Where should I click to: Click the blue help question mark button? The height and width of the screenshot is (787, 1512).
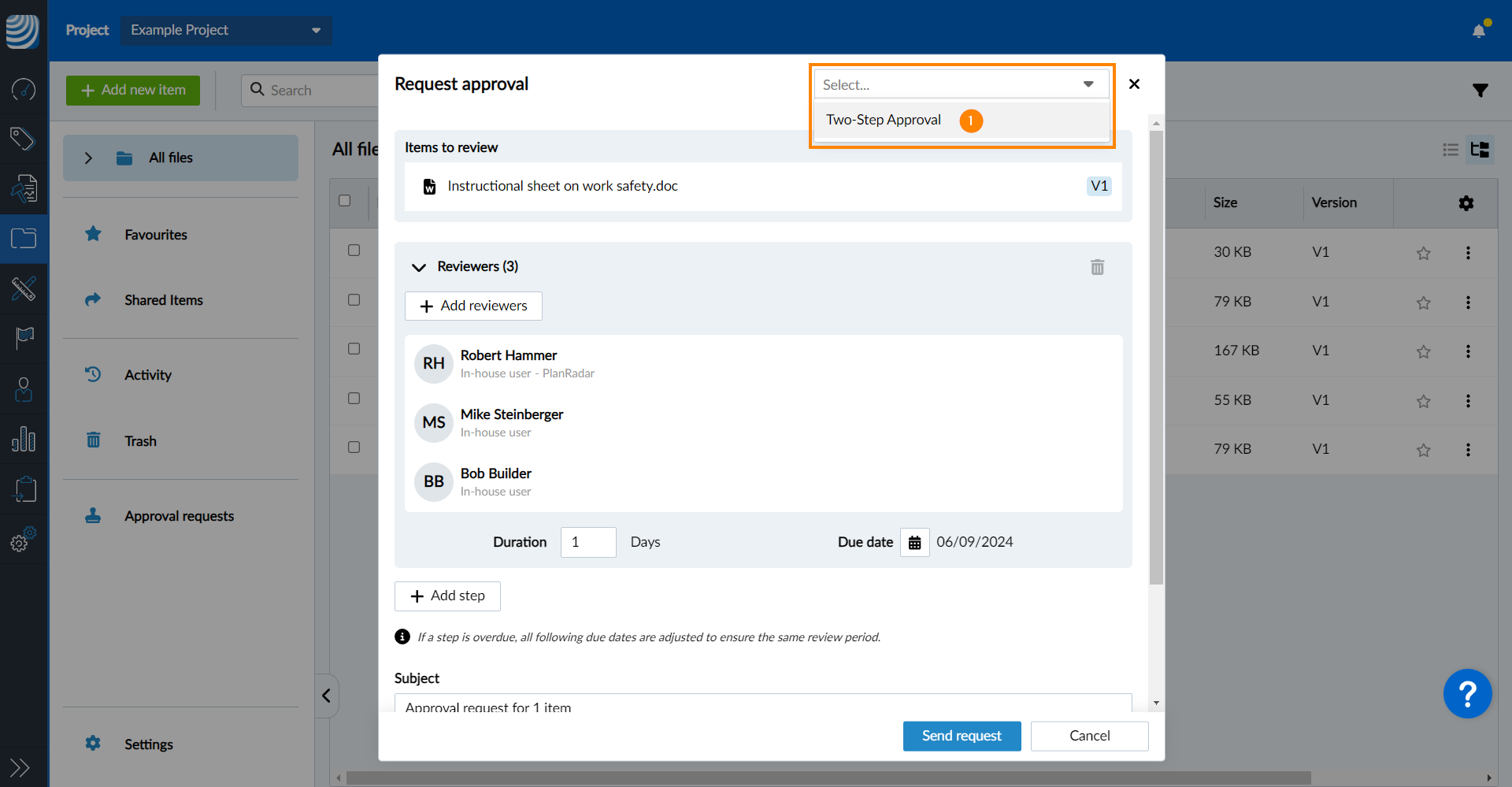[1466, 694]
